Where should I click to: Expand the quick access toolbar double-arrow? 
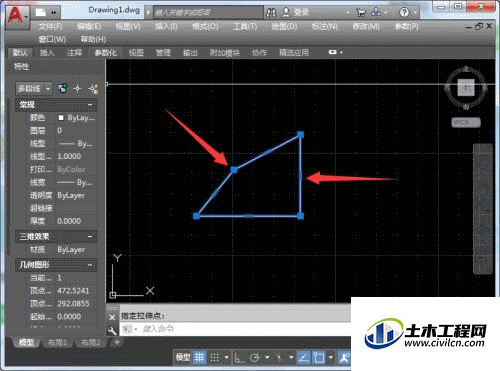click(x=54, y=13)
